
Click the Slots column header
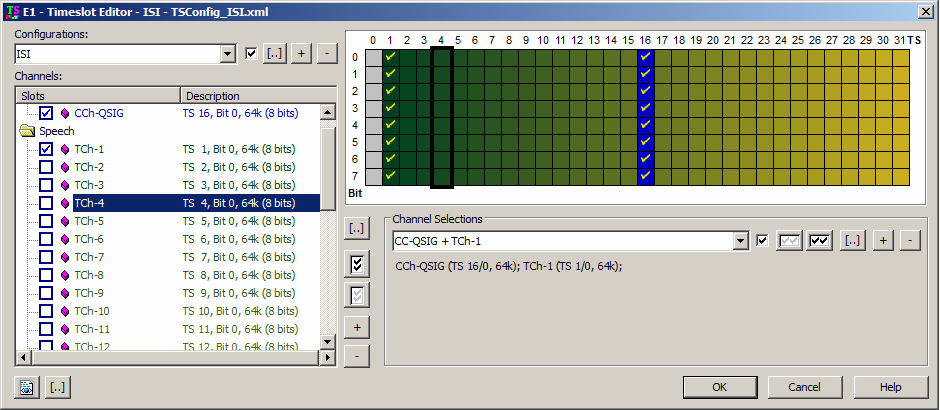pyautogui.click(x=97, y=95)
